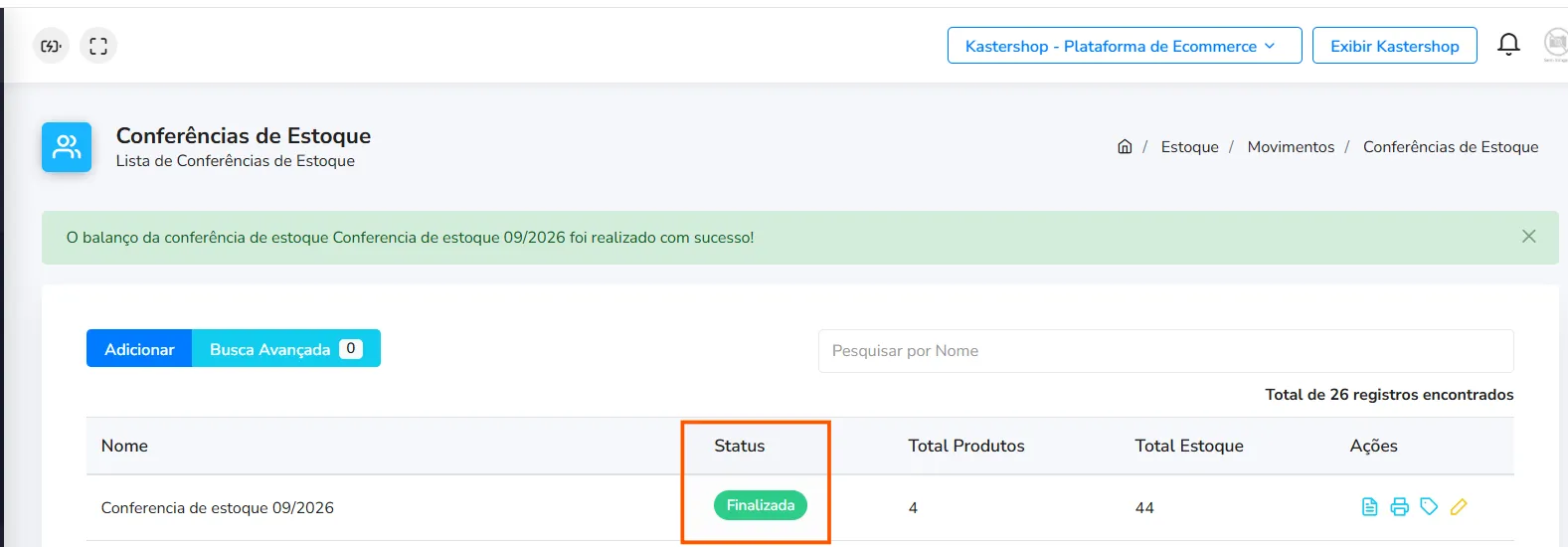Open Busca Avançada filter
Screen dimensions: 1568x547
286,348
